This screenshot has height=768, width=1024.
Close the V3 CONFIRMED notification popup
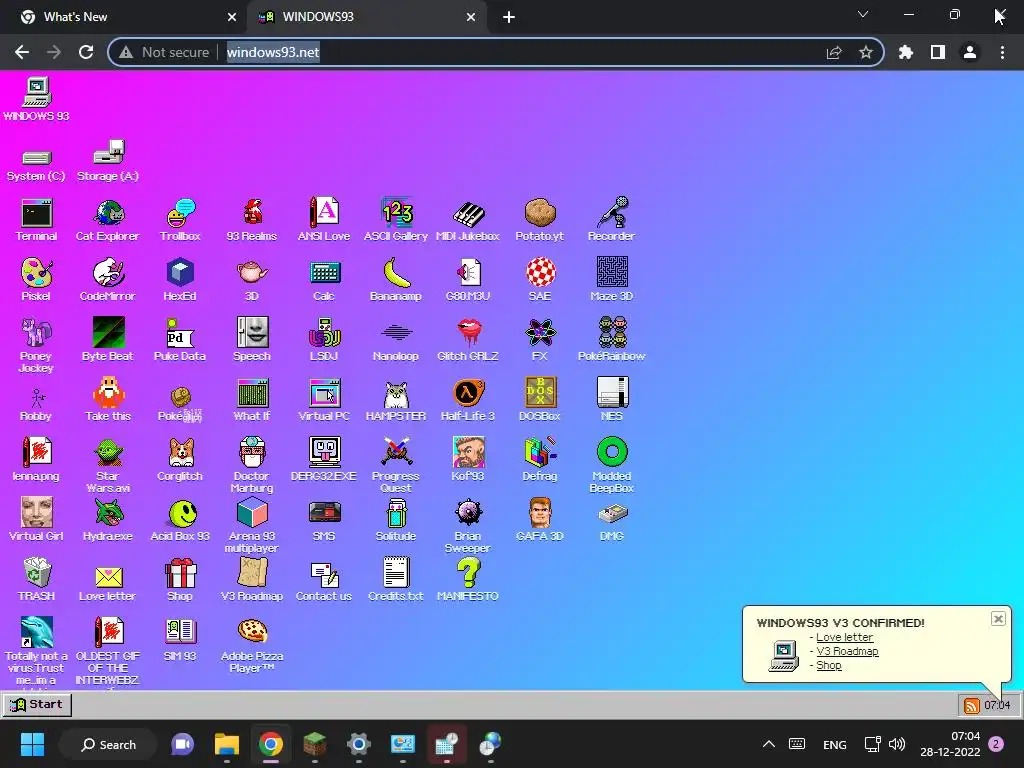coord(998,618)
